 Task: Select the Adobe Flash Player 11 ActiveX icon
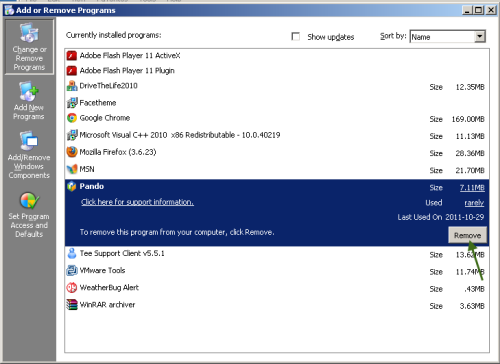72,55
